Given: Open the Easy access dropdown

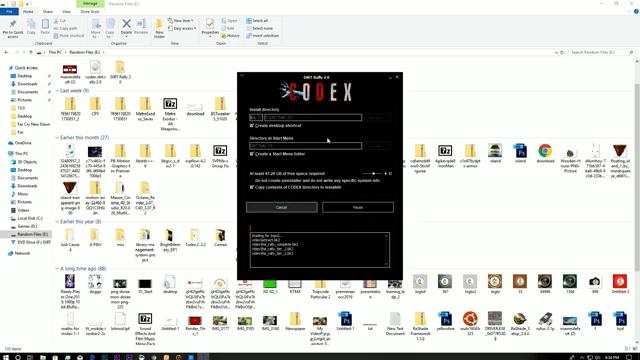Looking at the screenshot, I should 182,28.
